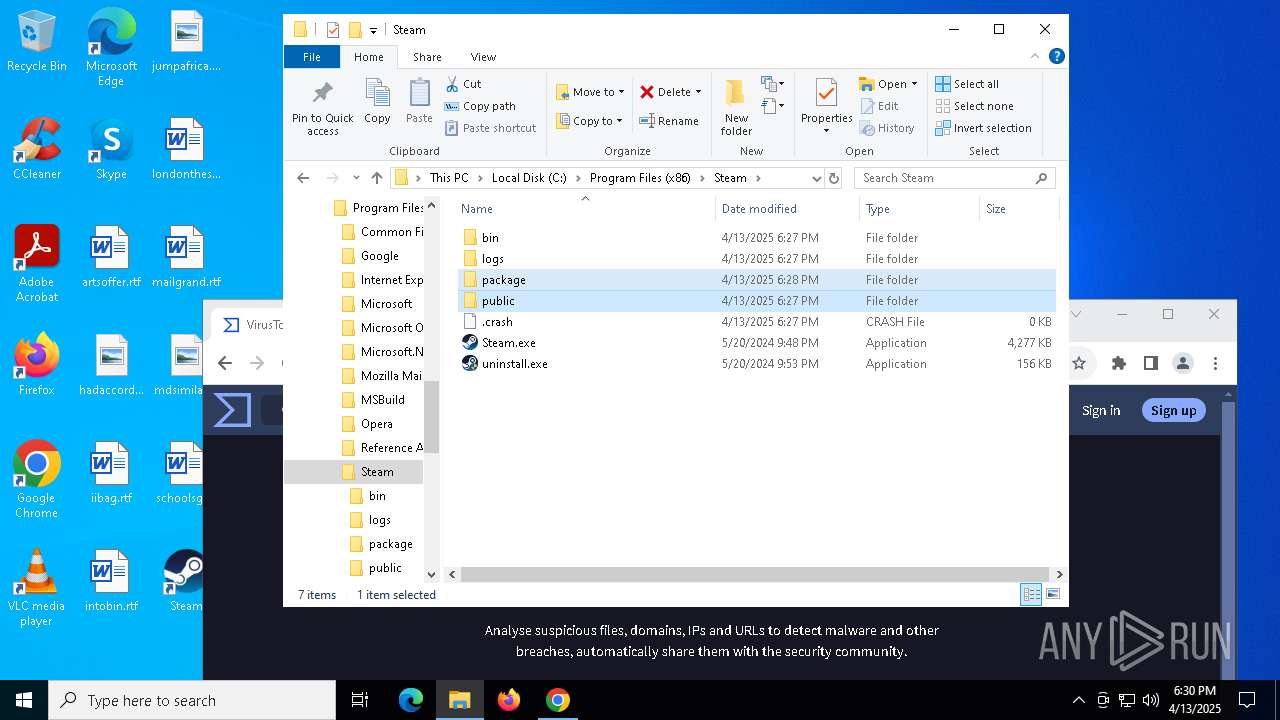
Task: Open Recycle Bin desktop icon
Action: tap(36, 41)
